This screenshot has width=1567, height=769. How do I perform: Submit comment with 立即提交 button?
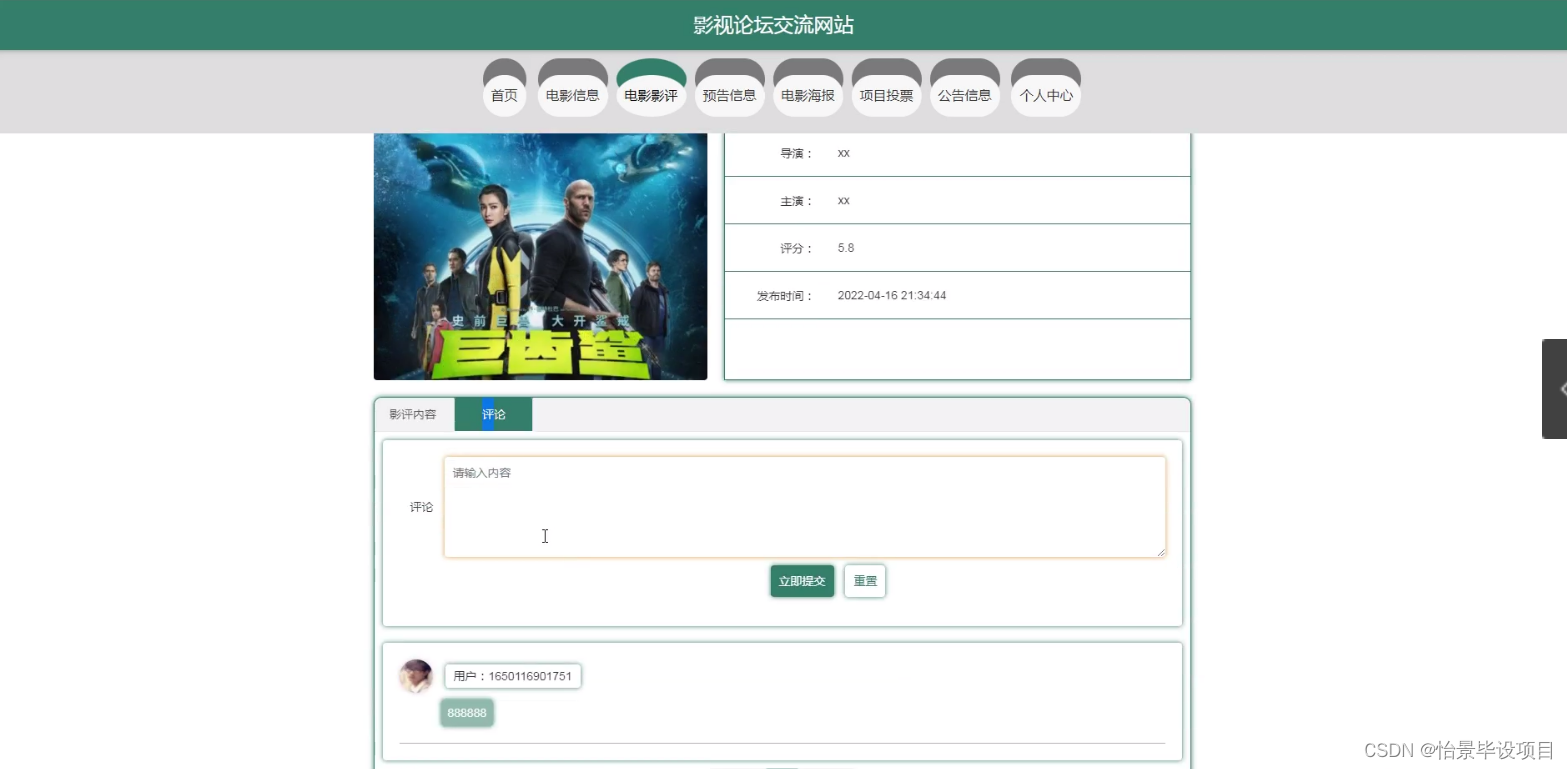pos(802,581)
